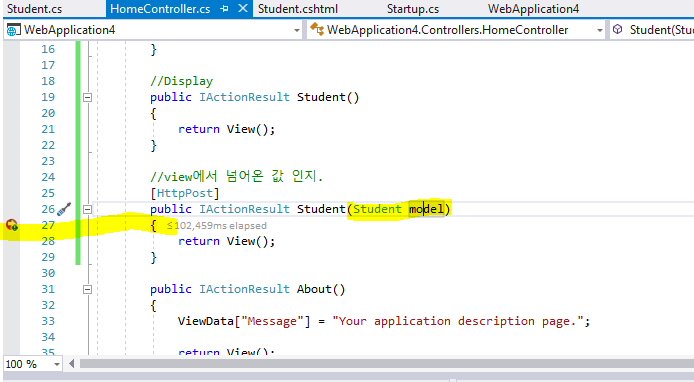Image resolution: width=694 pixels, height=382 pixels.
Task: Open the 100 % zoom dropdown
Action: pyautogui.click(x=57, y=364)
